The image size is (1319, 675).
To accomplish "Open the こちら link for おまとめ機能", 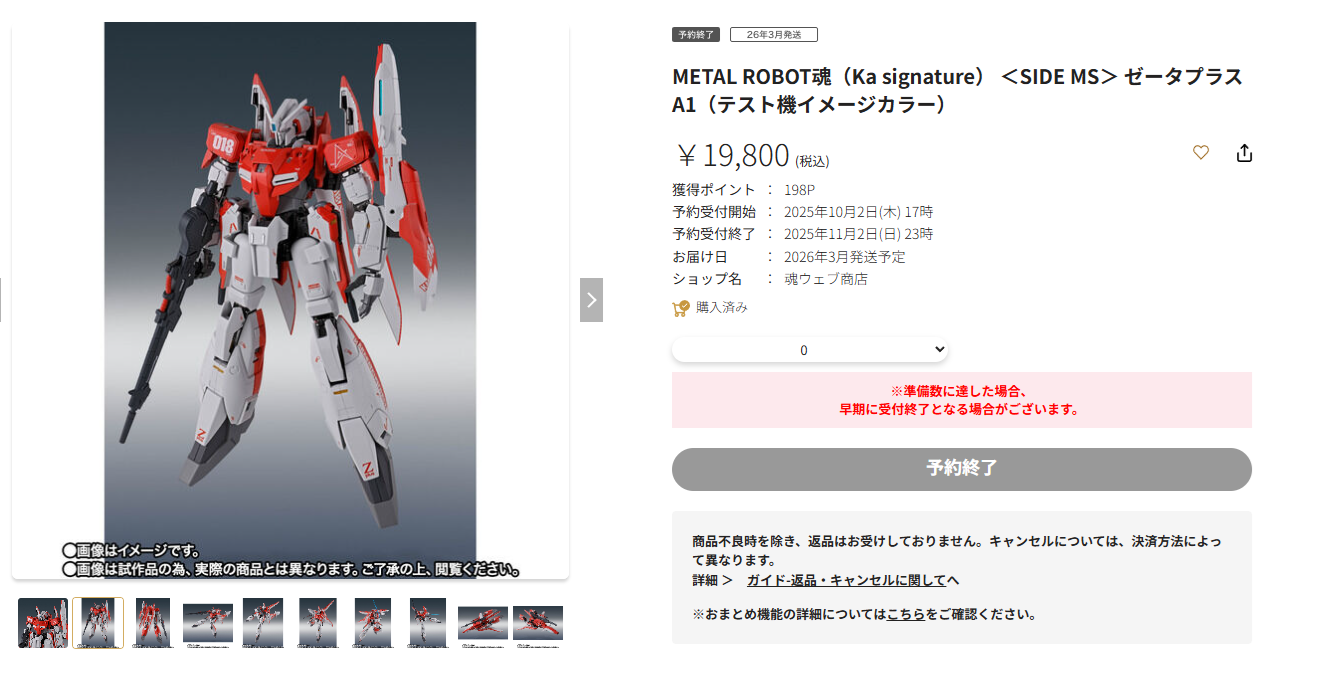I will [906, 614].
